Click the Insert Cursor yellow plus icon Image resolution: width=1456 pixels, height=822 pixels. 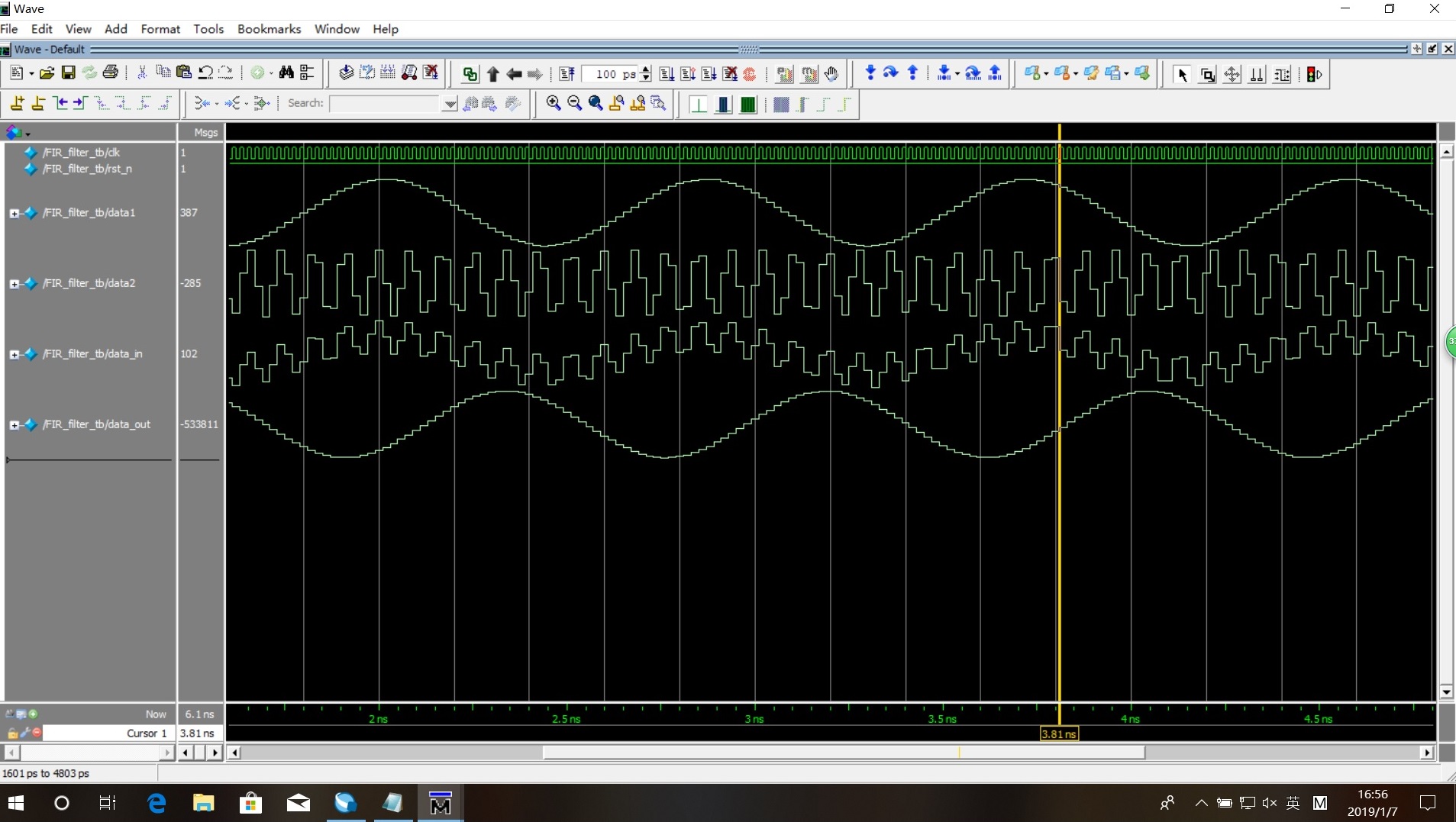(x=18, y=103)
